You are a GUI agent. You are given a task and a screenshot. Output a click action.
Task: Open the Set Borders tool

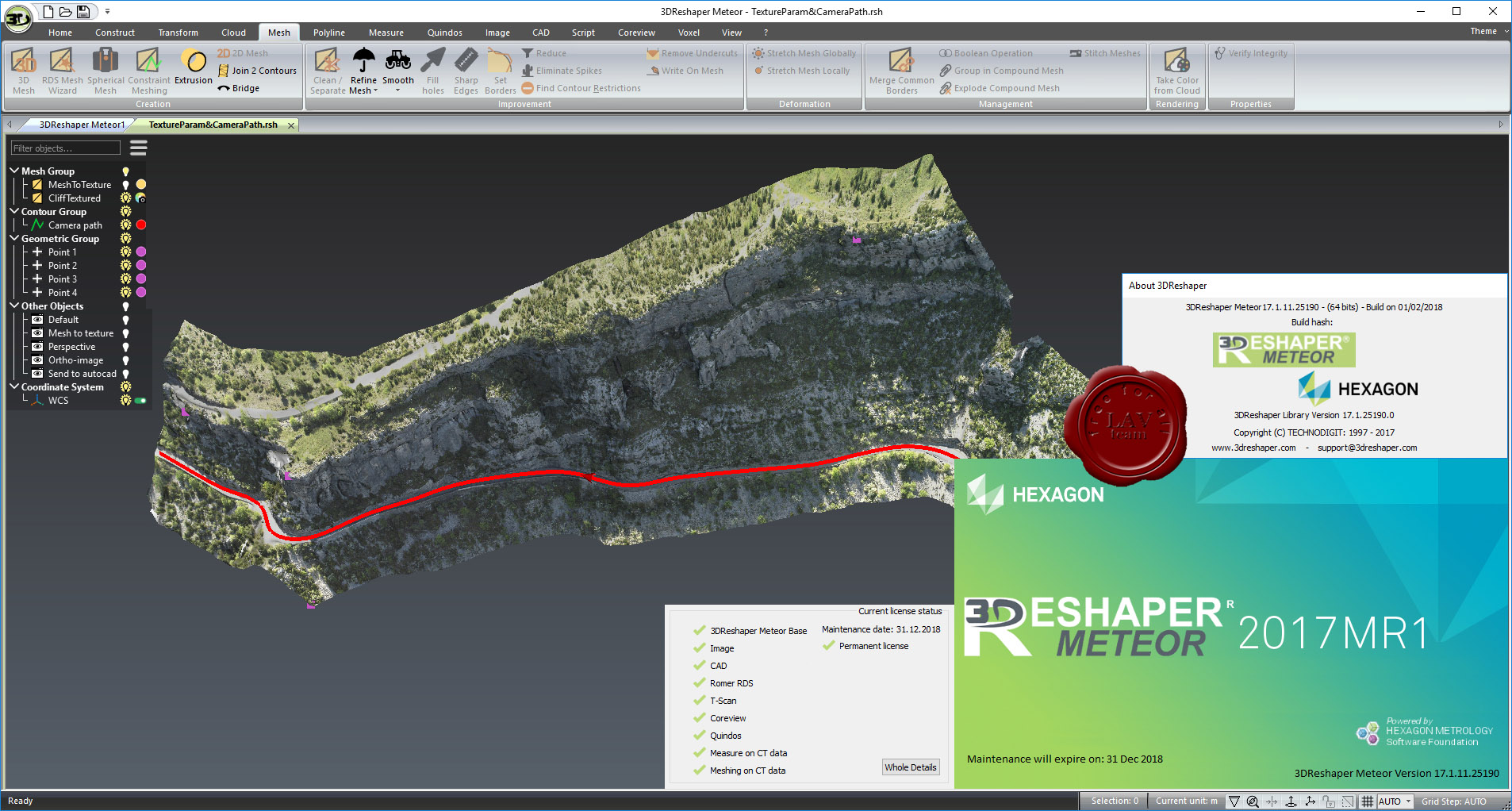pos(501,71)
